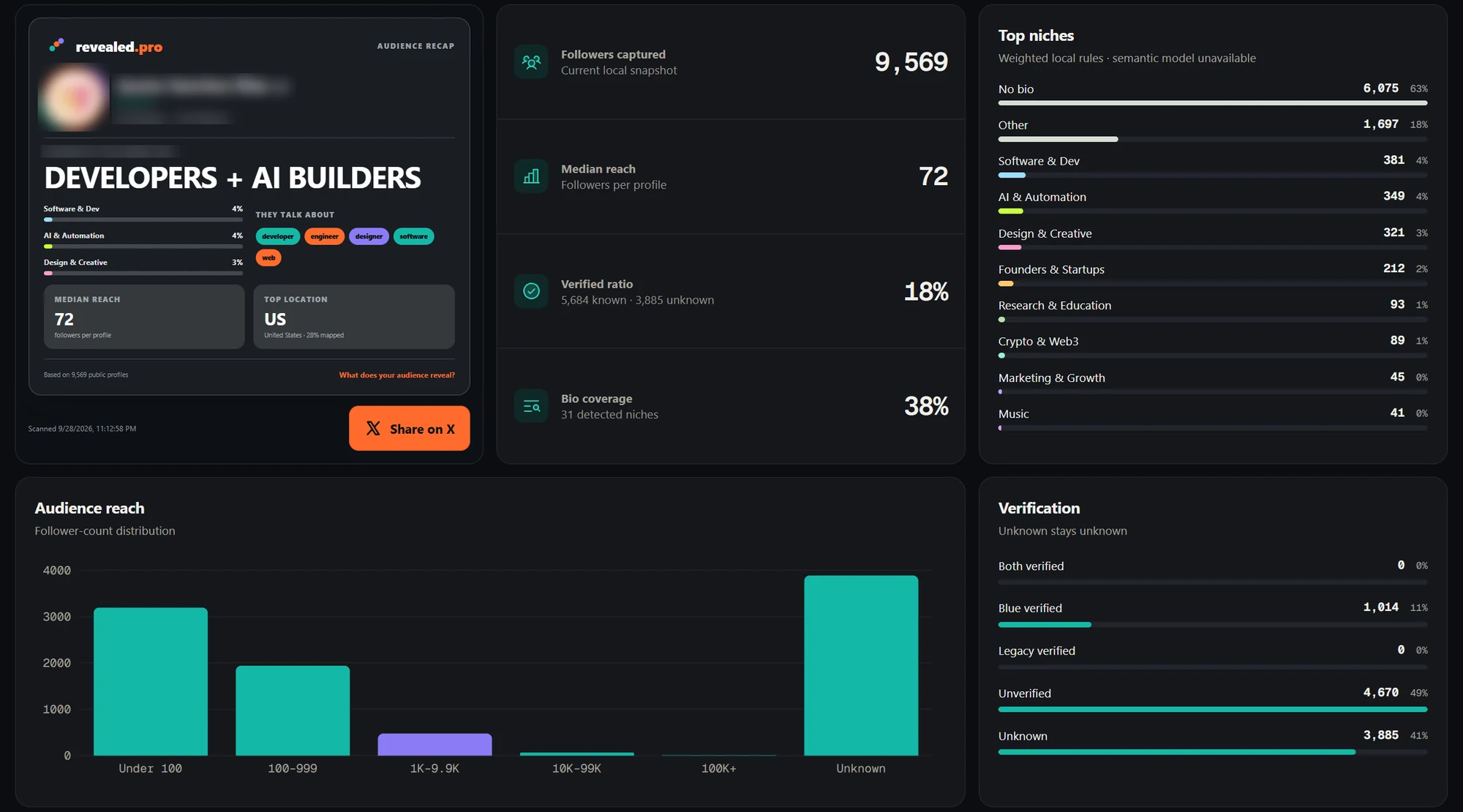This screenshot has height=812, width=1463.
Task: Select the 'developer' topic tag
Action: [278, 236]
